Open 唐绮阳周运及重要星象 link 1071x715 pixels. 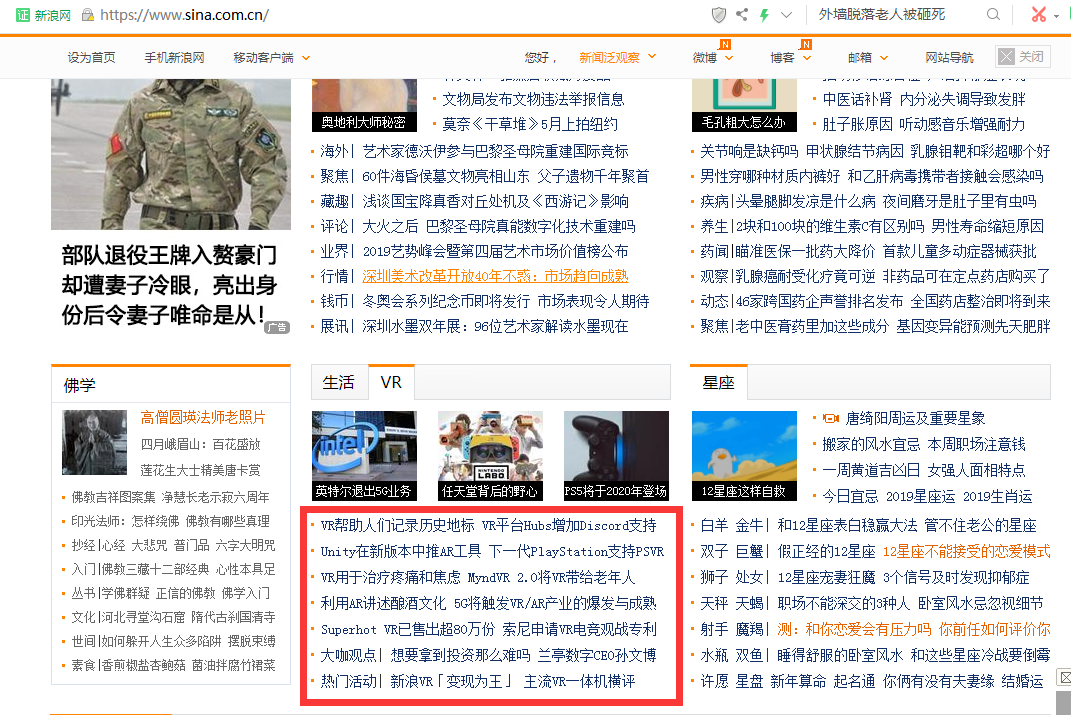click(915, 418)
